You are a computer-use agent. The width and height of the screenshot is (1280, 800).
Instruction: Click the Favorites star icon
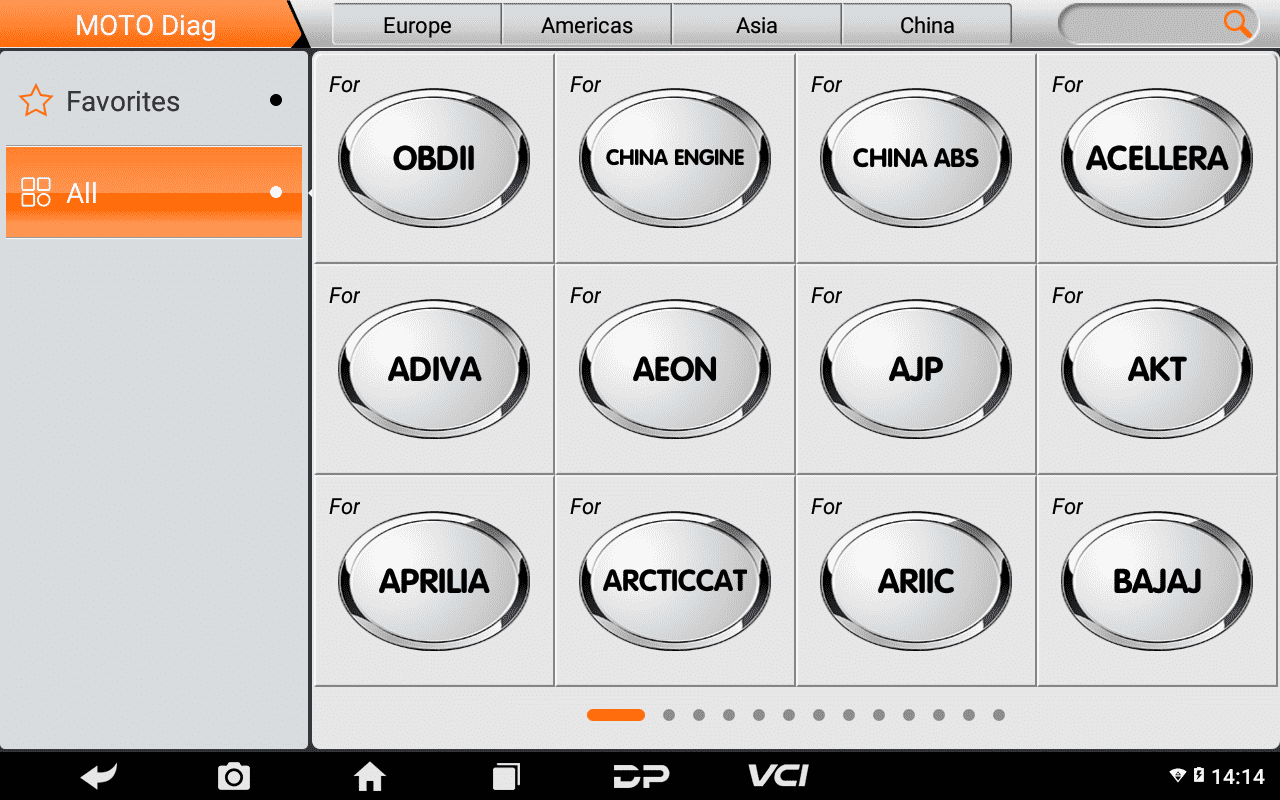36,101
